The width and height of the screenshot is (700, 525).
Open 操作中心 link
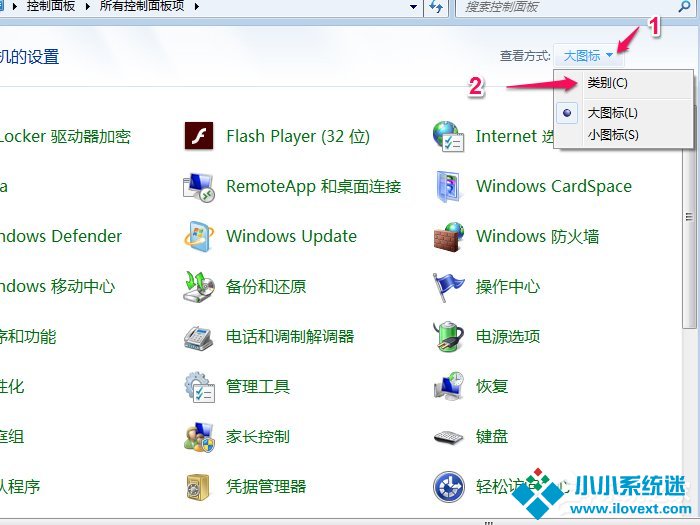coord(508,287)
